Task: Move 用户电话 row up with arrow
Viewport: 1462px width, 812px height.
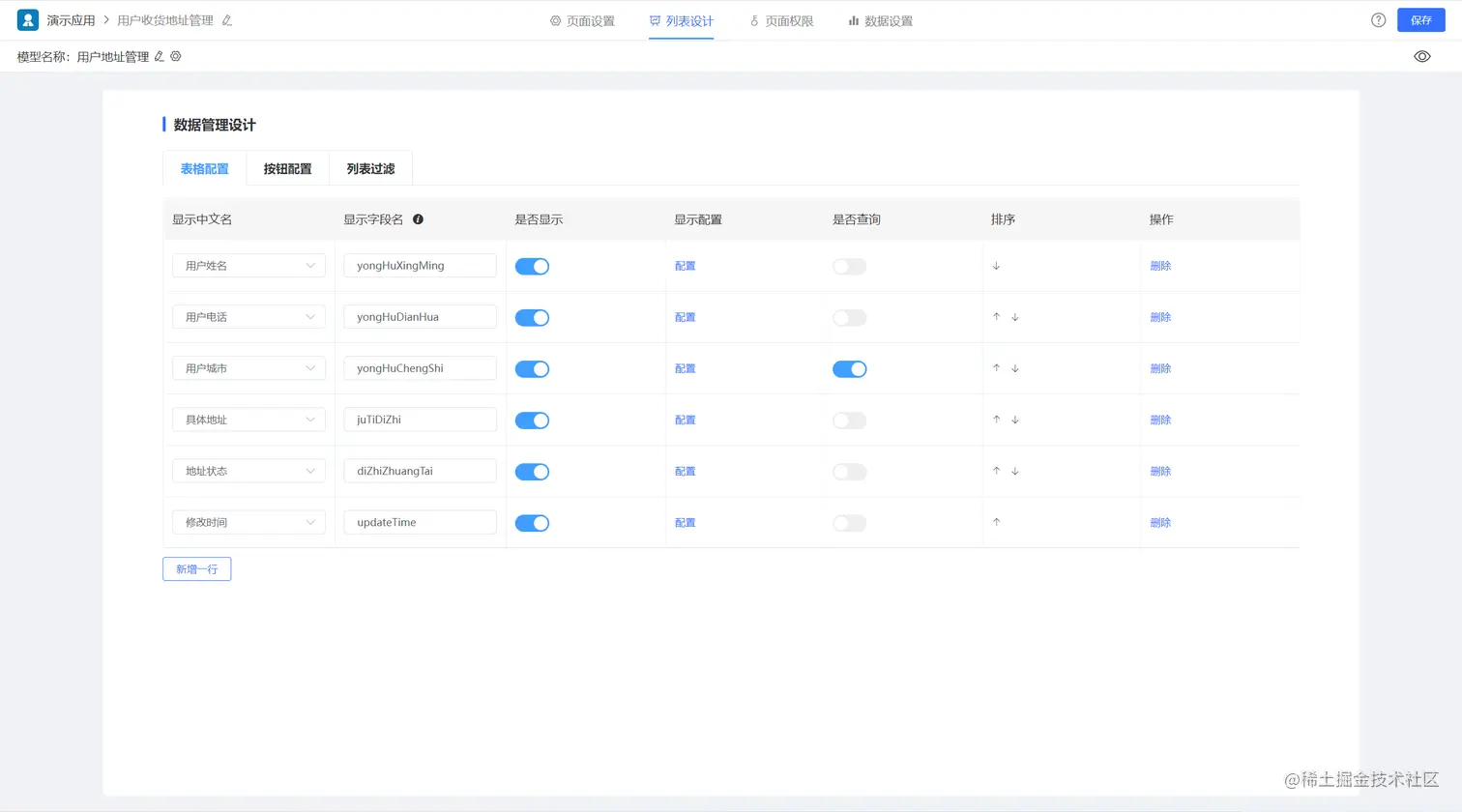Action: (x=996, y=317)
